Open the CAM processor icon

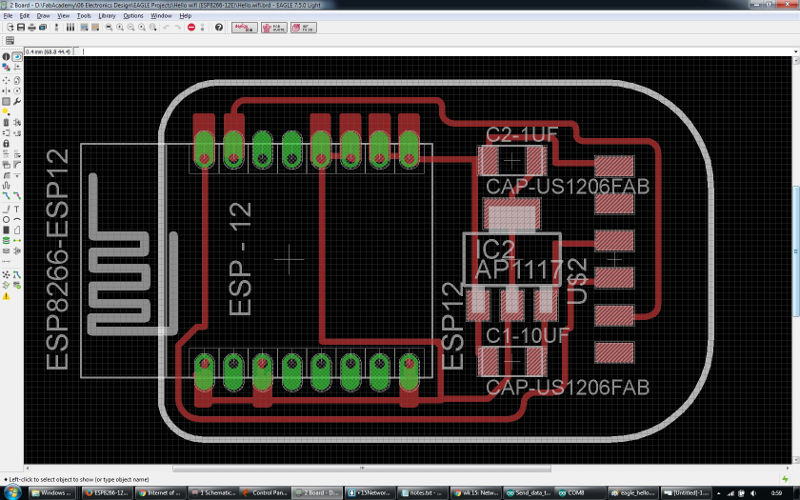pos(42,27)
